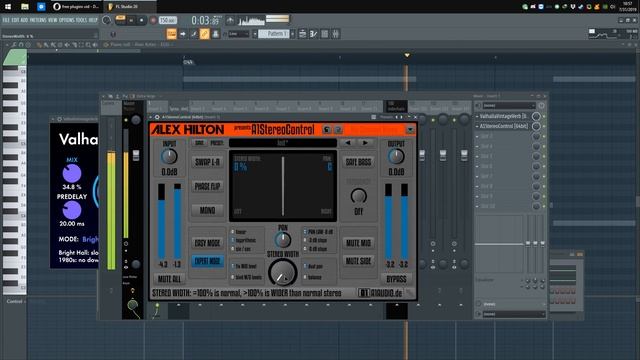Open the ADD menu
Image resolution: width=640 pixels, height=360 pixels.
24,20
